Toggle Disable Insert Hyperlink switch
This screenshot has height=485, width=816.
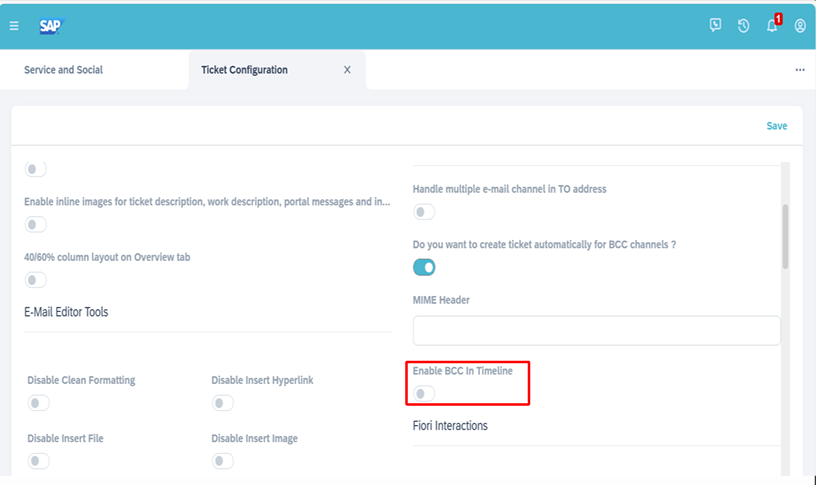[223, 403]
